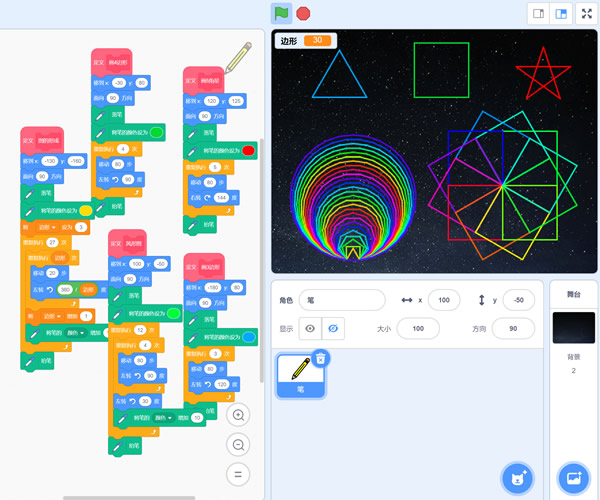600x500 pixels.
Task: Click pen icon on blue color block
Action: 193,337
